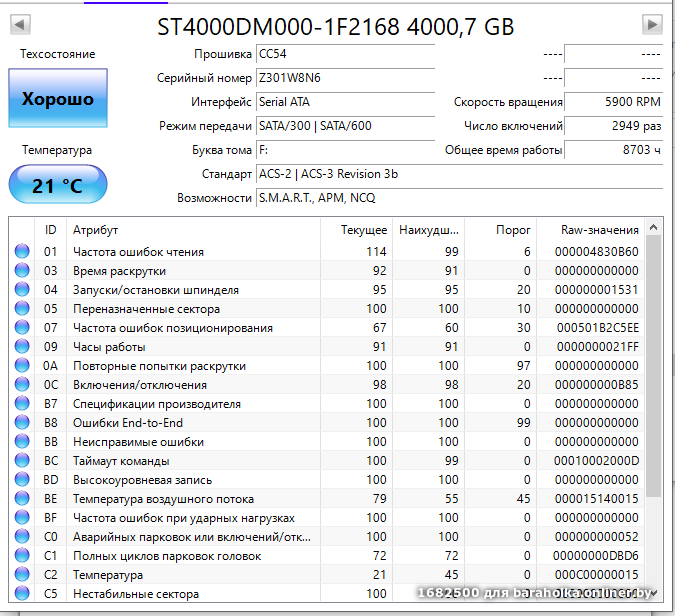Click status circle for Переназначенные сектора

pyautogui.click(x=22, y=308)
